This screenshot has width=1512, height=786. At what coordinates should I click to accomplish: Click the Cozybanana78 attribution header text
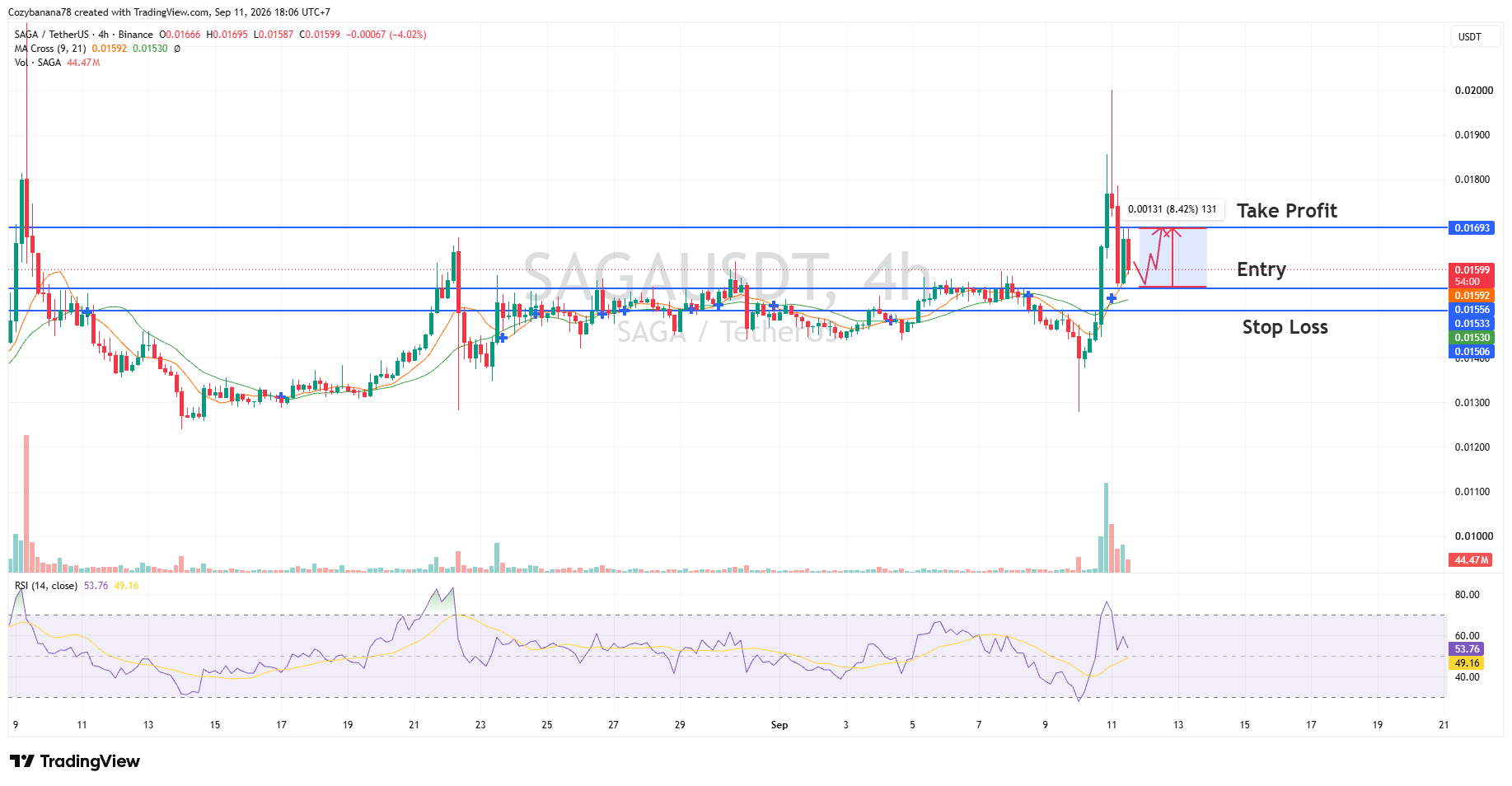coord(169,12)
